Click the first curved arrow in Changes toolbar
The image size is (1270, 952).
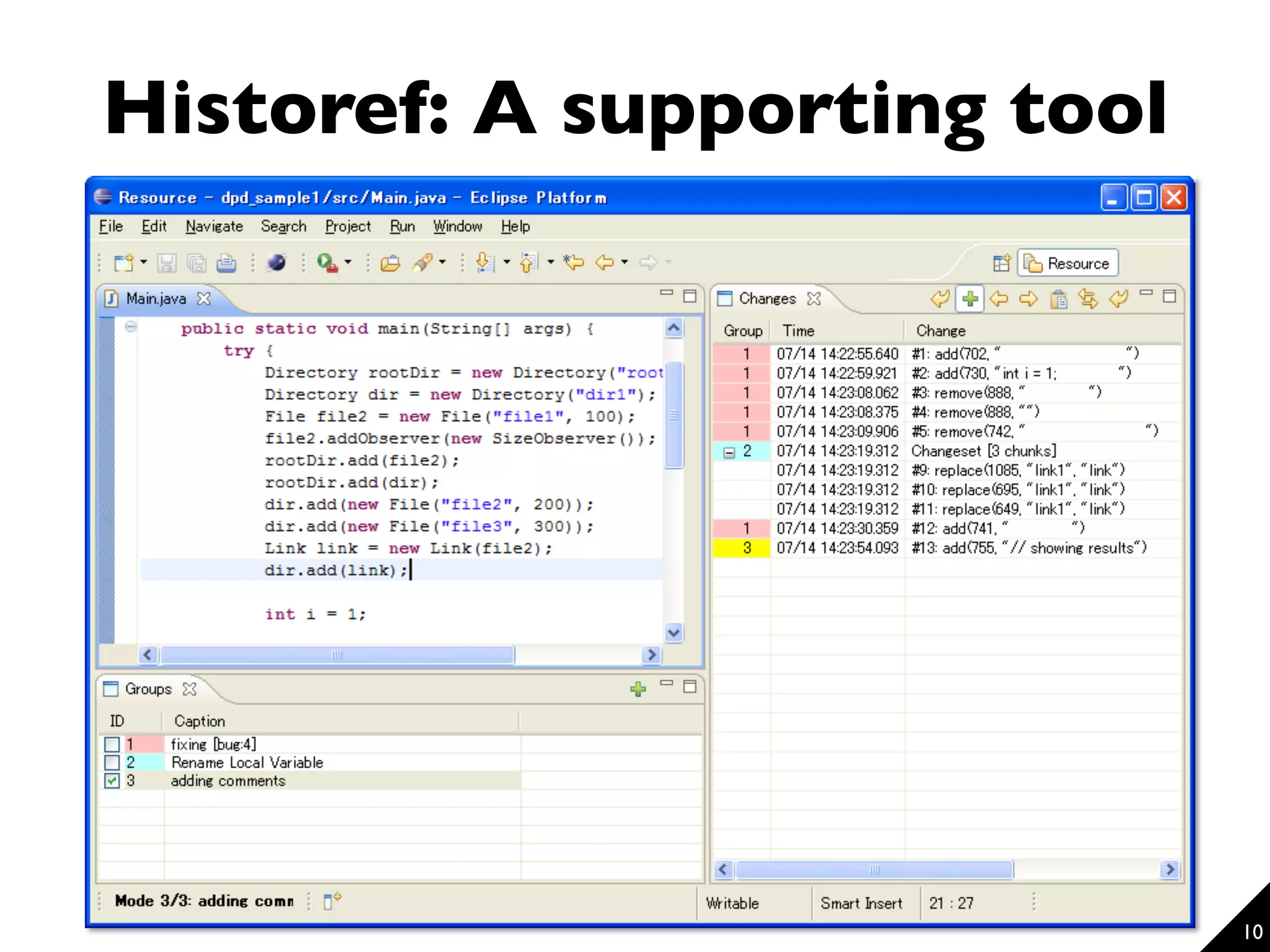(x=940, y=299)
